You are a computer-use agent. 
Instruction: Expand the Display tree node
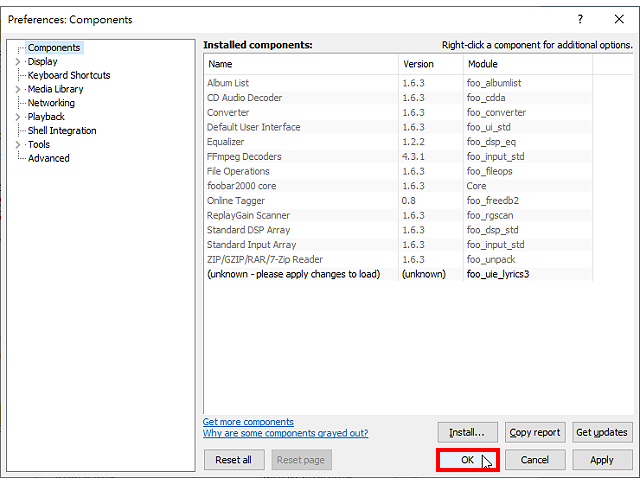(x=18, y=62)
